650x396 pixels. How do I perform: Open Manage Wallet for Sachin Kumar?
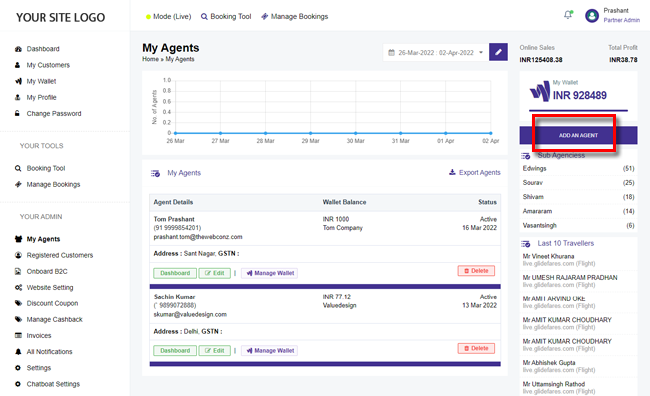(269, 350)
